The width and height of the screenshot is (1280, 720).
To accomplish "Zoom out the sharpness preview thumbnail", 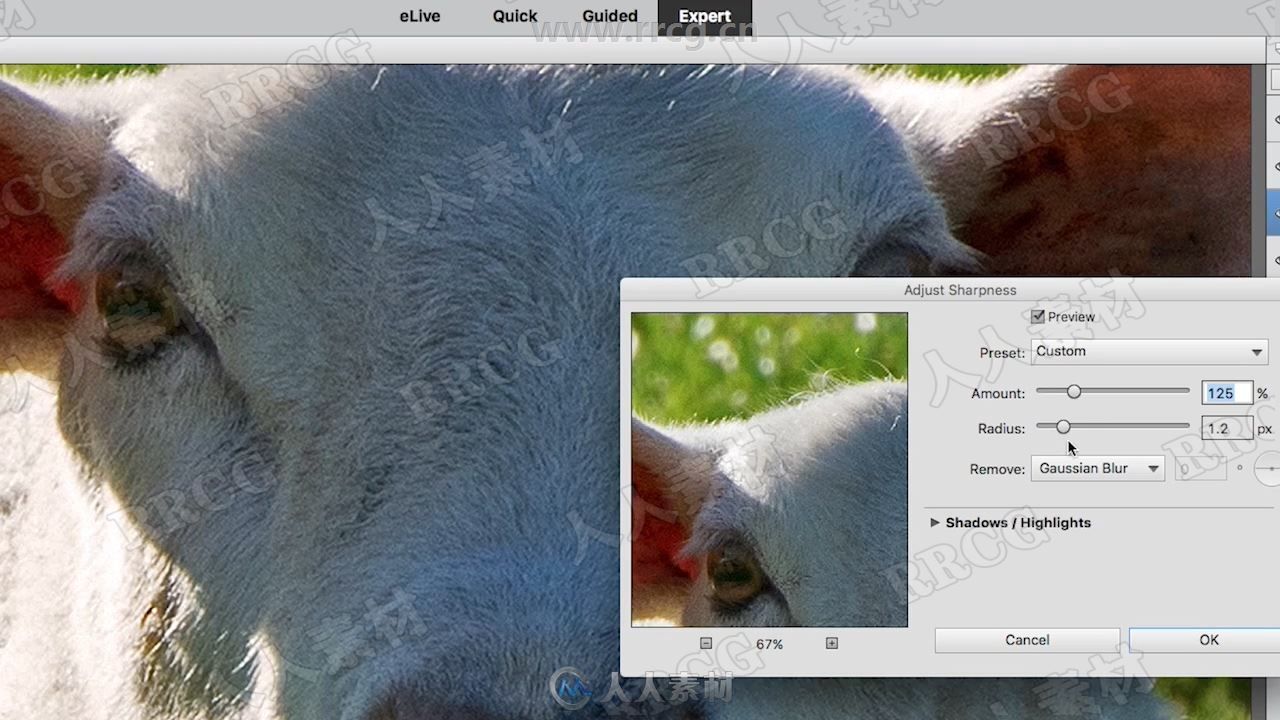I will 706,644.
